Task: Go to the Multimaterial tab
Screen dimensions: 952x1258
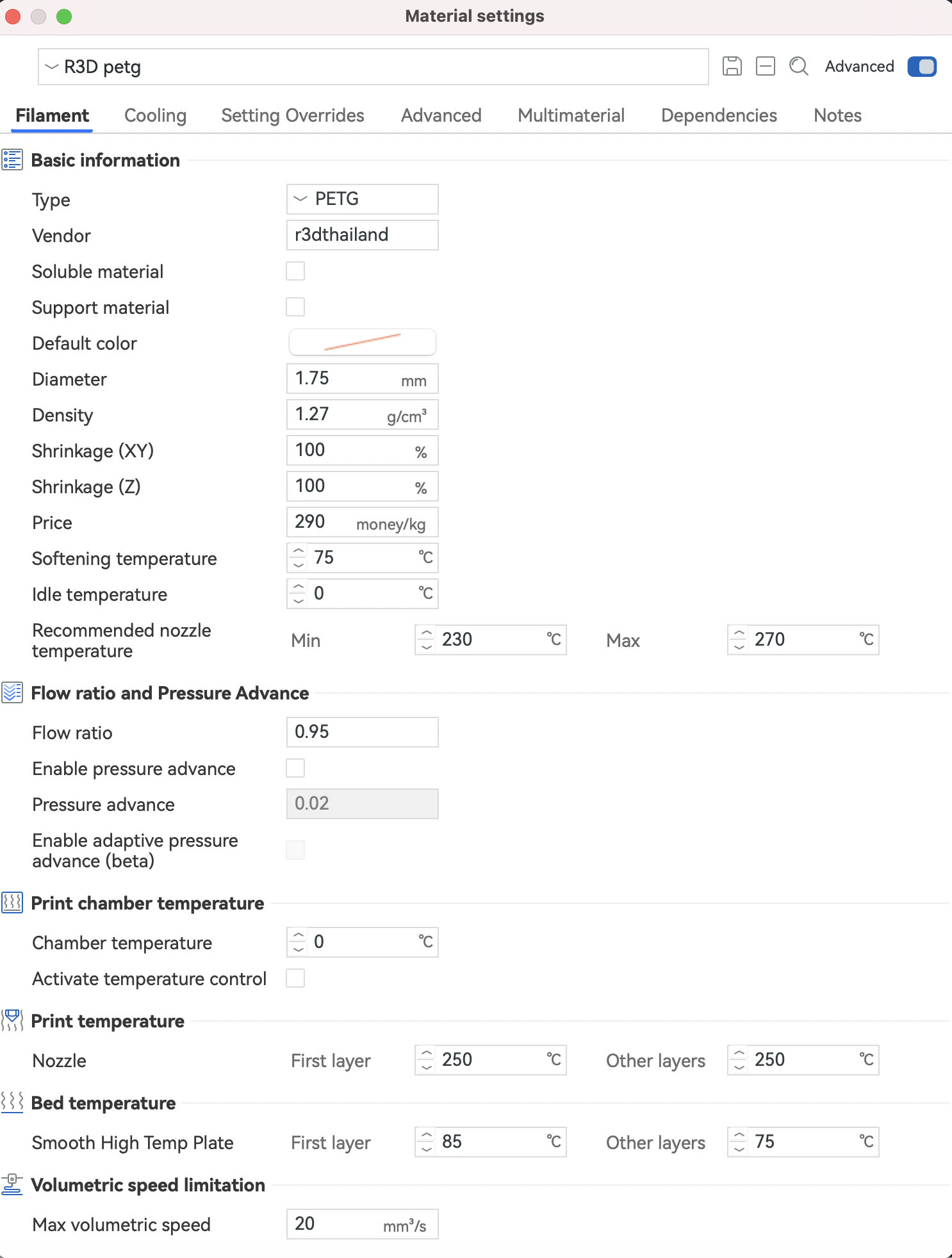Action: coord(571,115)
